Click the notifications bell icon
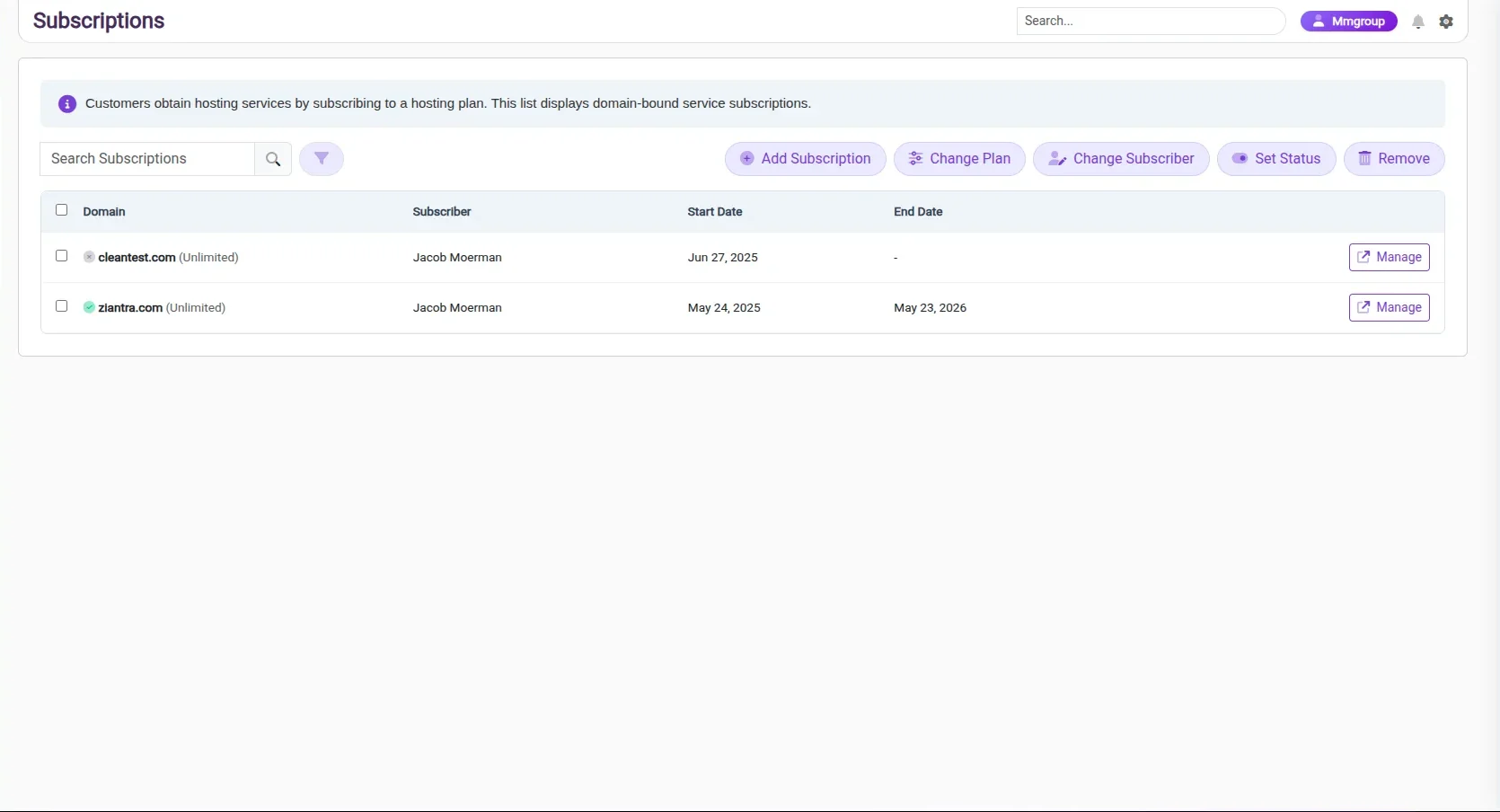This screenshot has height=812, width=1500. tap(1418, 22)
